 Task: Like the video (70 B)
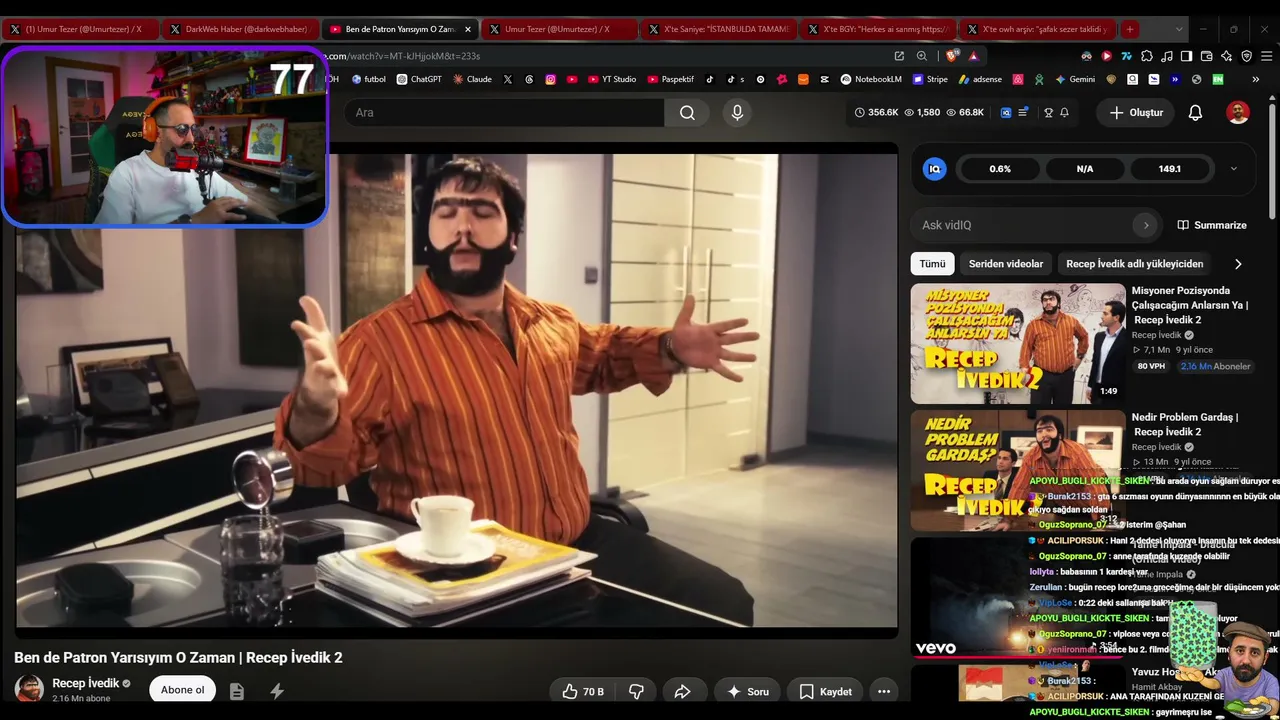(582, 691)
